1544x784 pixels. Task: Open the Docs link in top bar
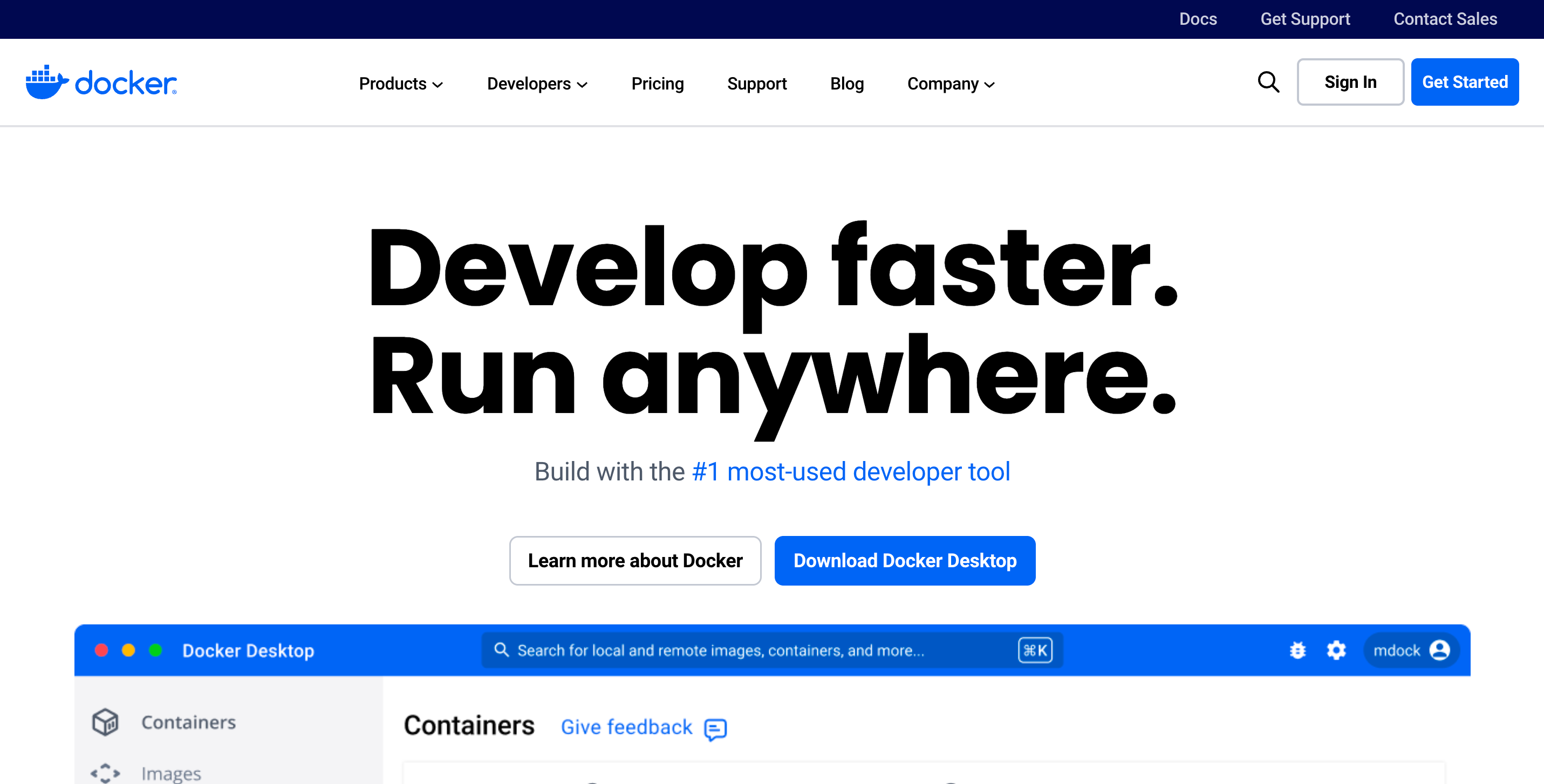tap(1198, 19)
